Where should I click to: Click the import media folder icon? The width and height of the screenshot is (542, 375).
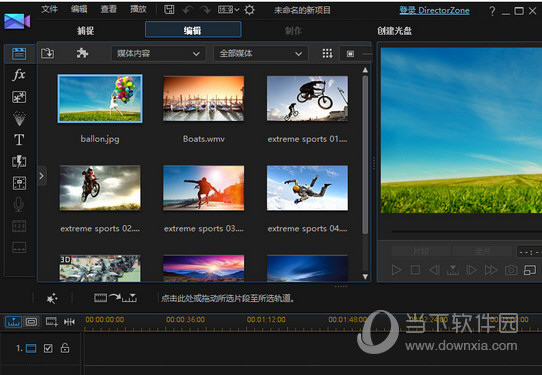coord(47,53)
